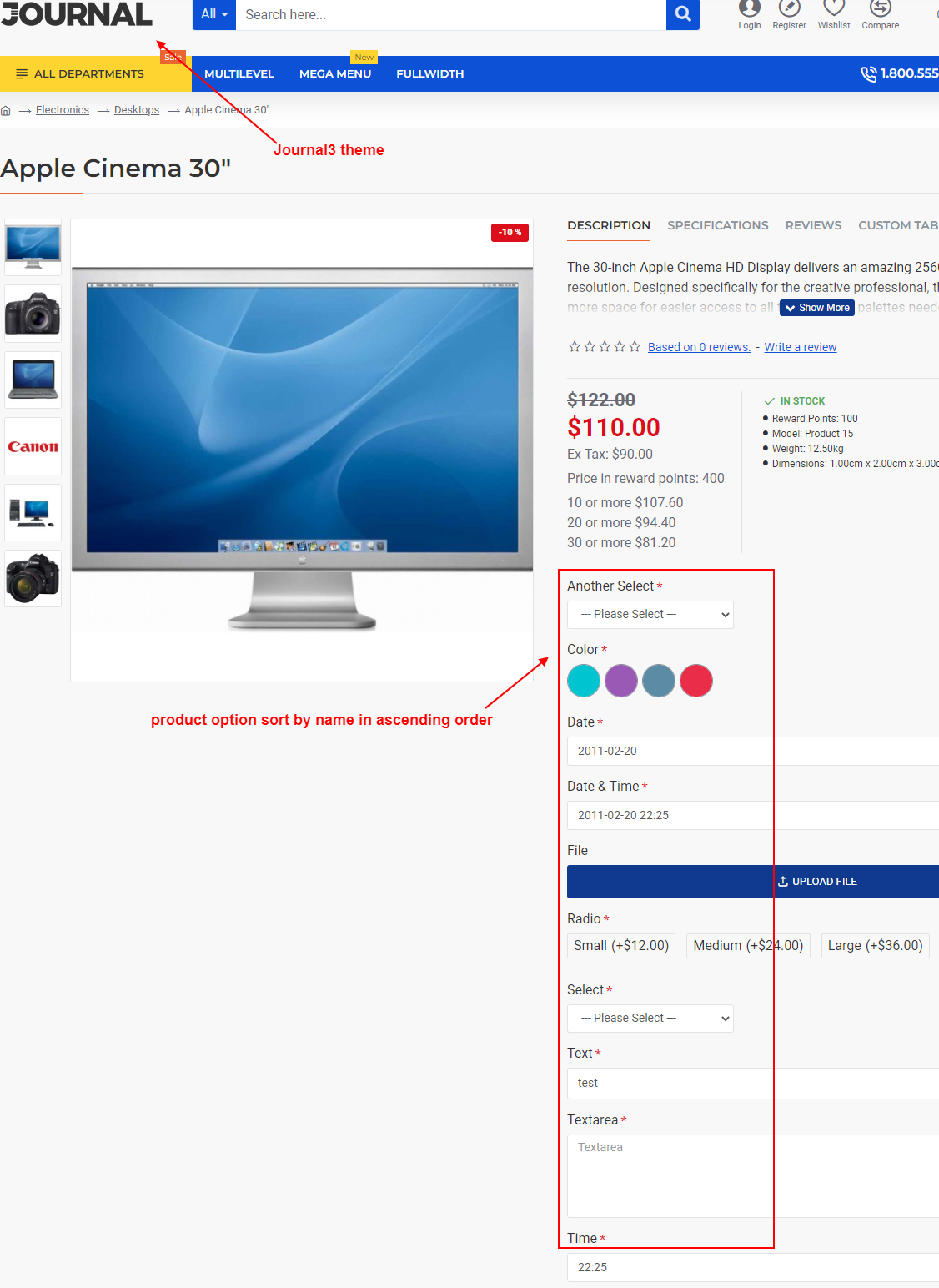Click Based on 0 reviews link
The width and height of the screenshot is (939, 1288).
tap(699, 347)
